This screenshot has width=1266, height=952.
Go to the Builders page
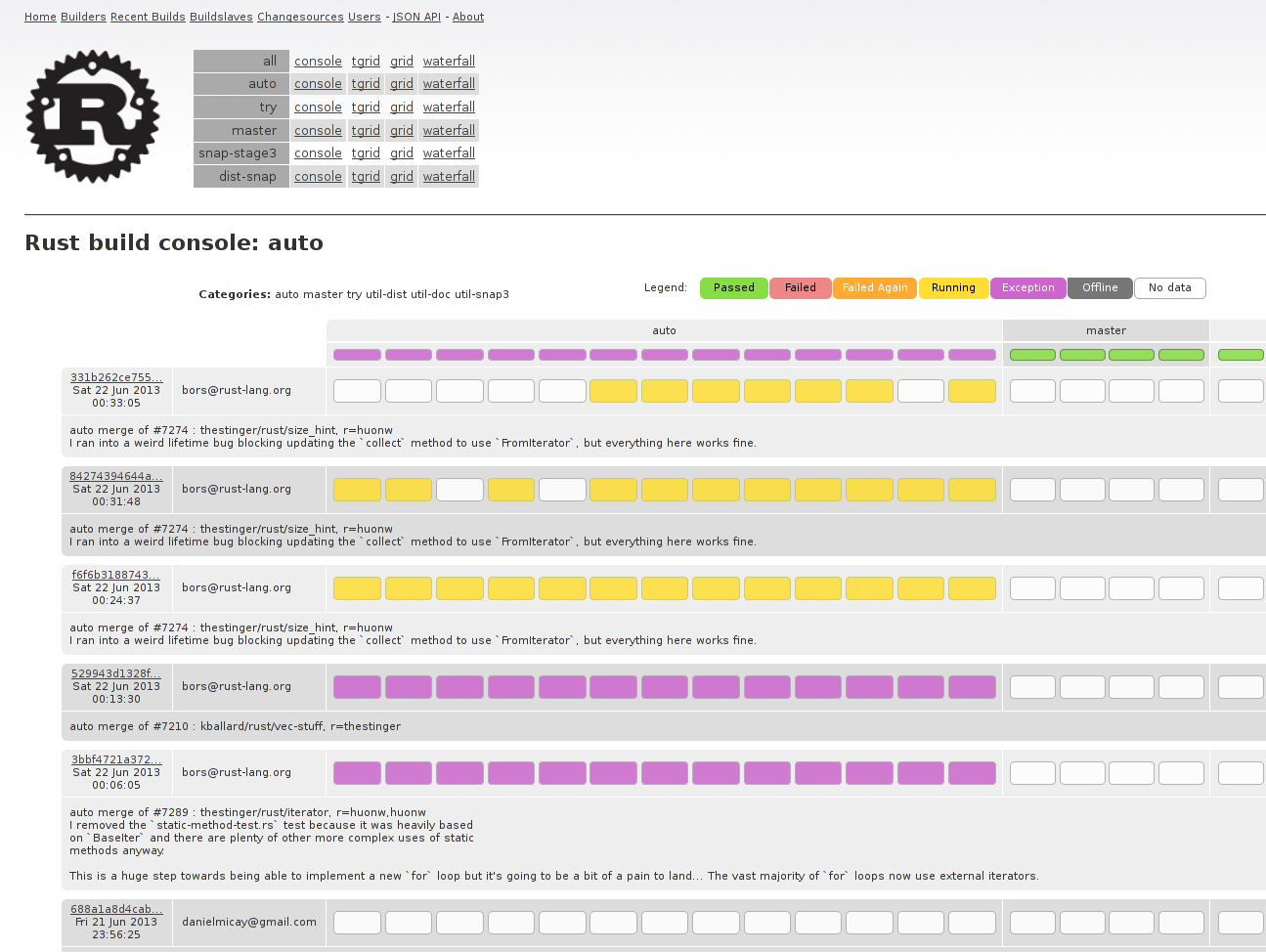tap(83, 17)
